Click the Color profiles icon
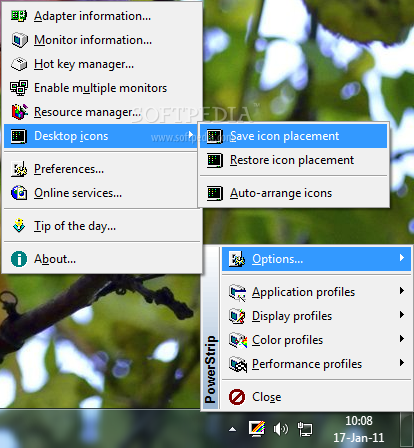 (238, 340)
